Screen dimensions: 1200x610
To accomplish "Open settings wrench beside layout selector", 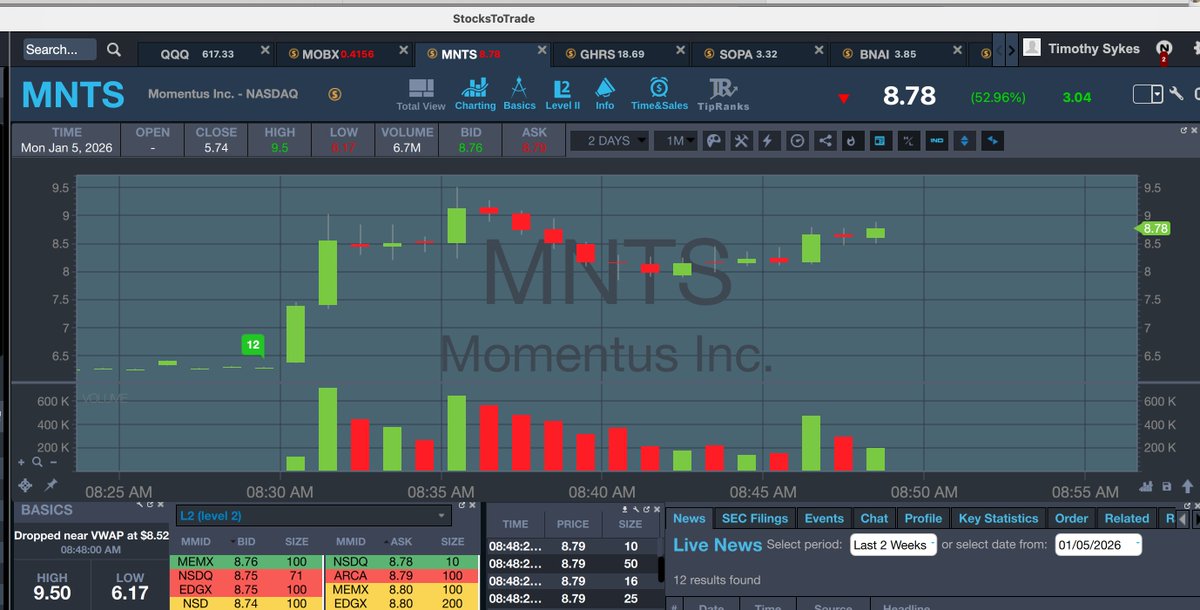I will point(1176,94).
